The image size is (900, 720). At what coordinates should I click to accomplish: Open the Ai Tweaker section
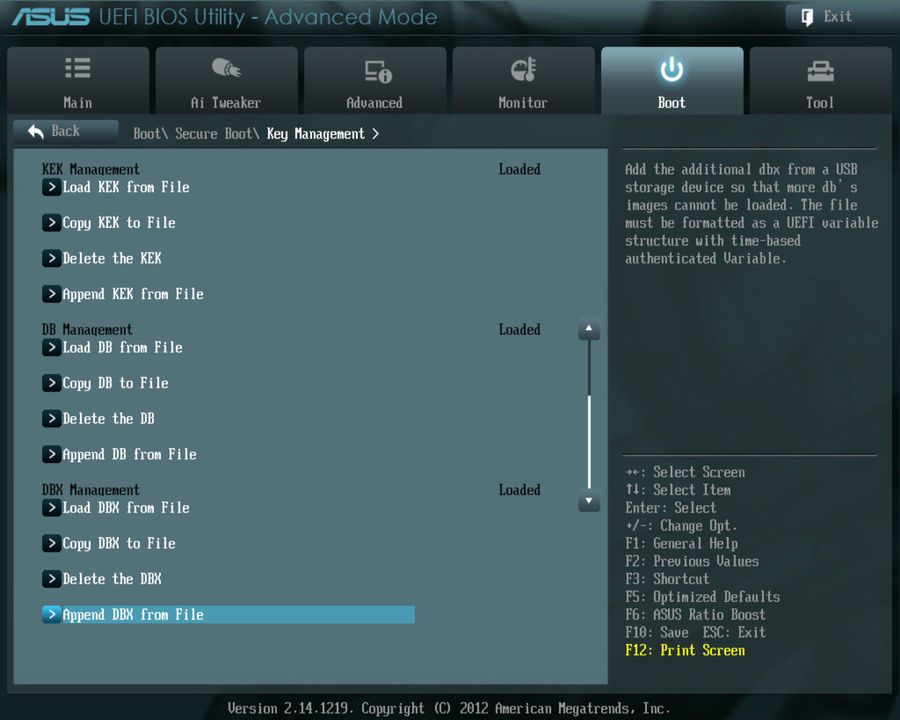point(226,80)
